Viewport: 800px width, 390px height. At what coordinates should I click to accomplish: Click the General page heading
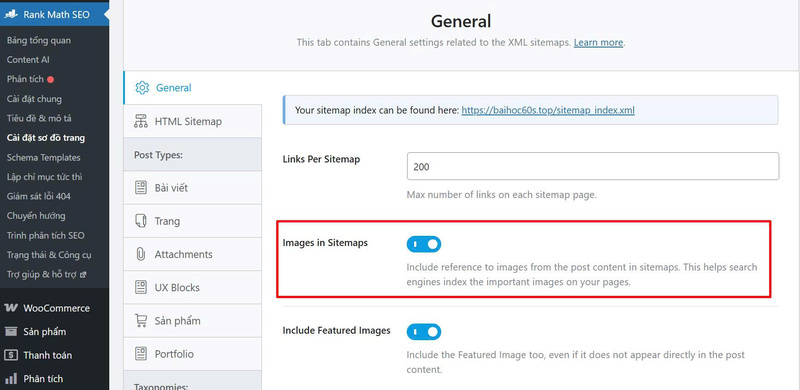click(x=461, y=21)
